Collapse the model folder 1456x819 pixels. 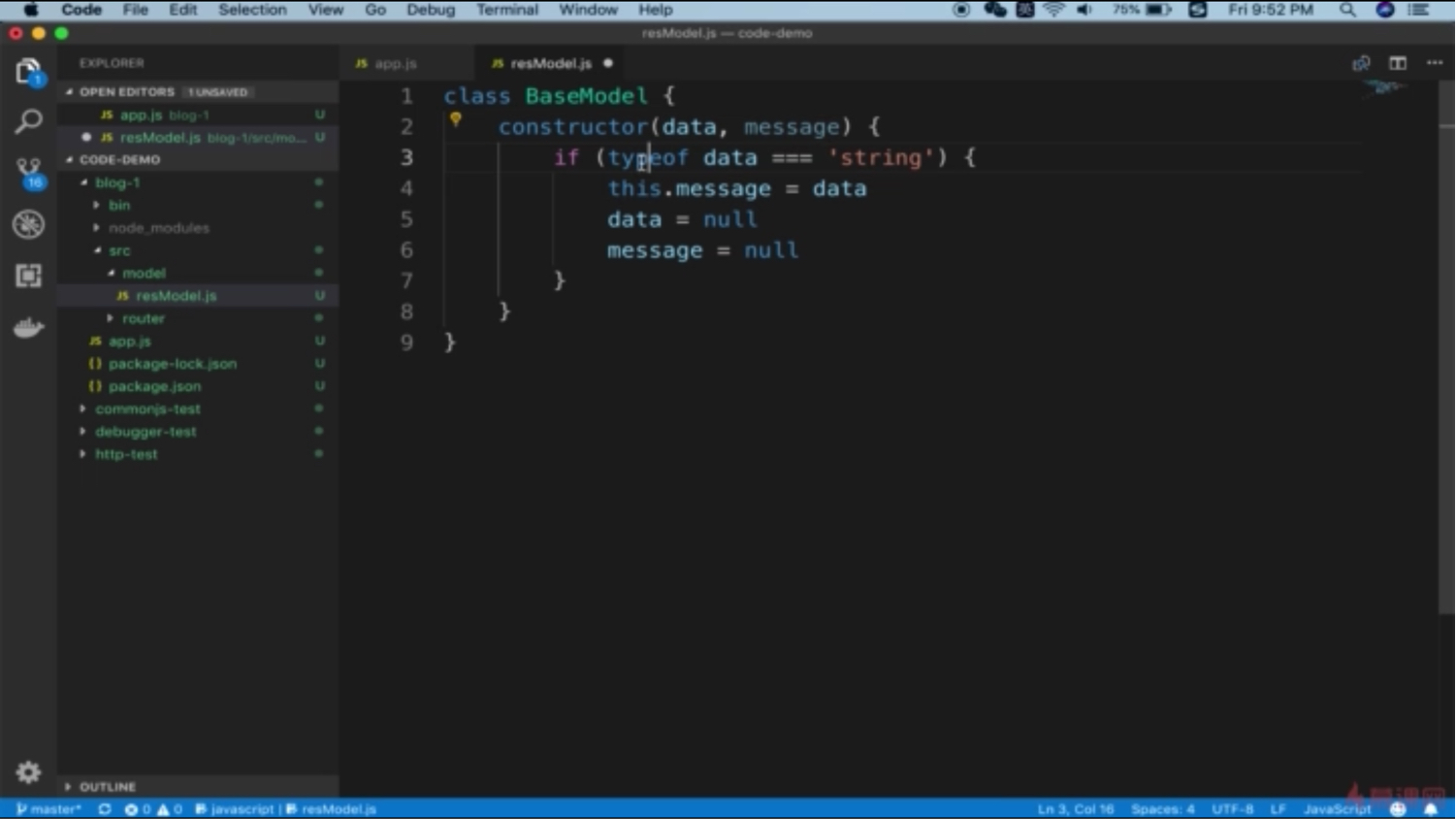pos(111,274)
